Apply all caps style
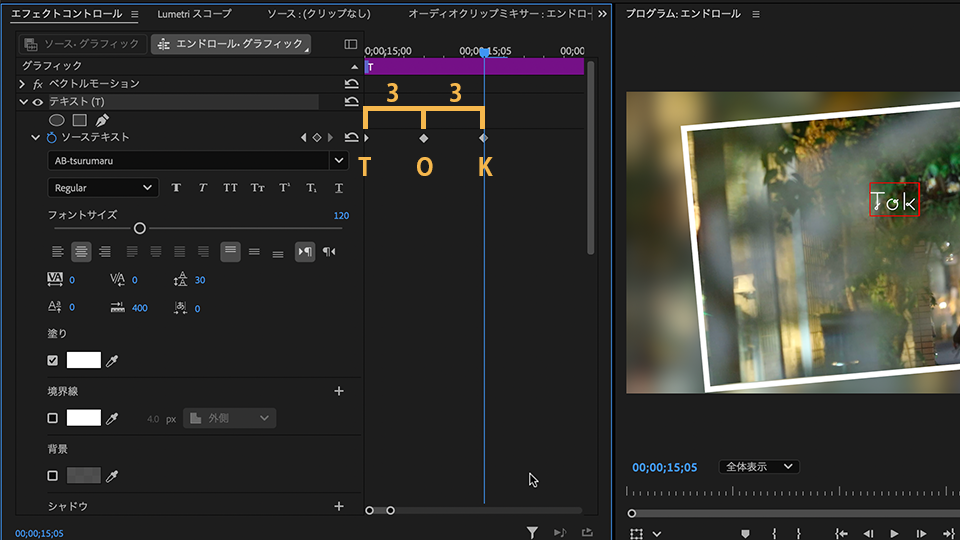 click(x=230, y=188)
